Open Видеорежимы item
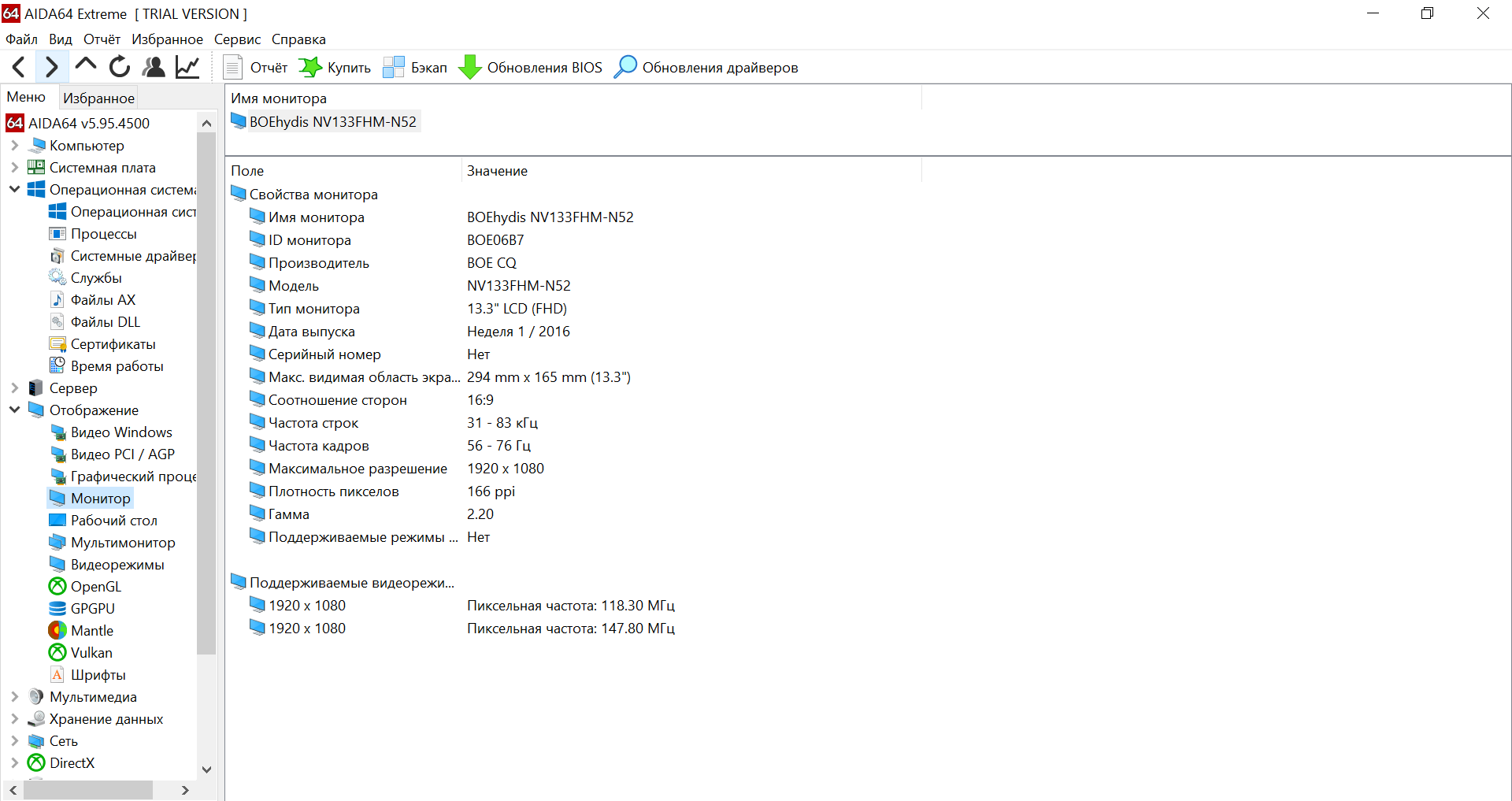This screenshot has width=1512, height=801. [x=106, y=564]
